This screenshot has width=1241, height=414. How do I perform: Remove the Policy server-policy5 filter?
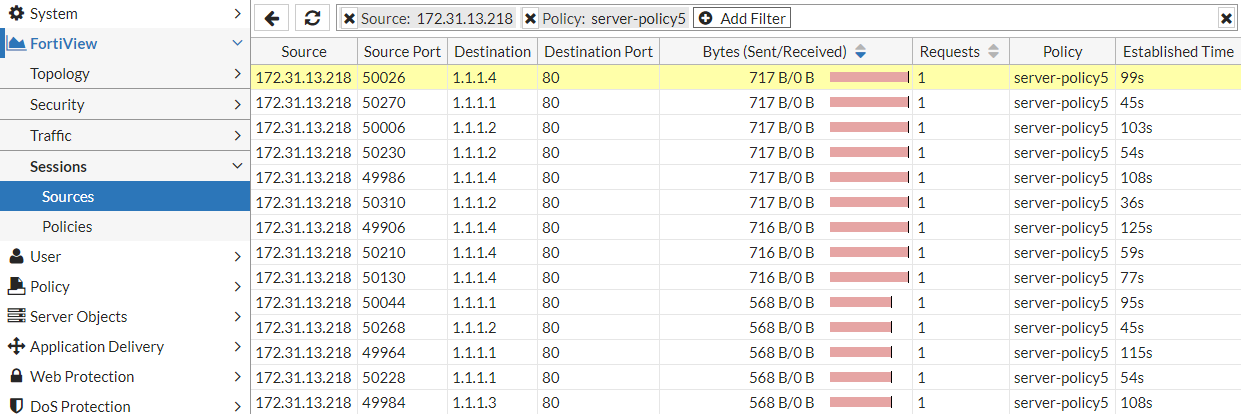click(x=530, y=18)
